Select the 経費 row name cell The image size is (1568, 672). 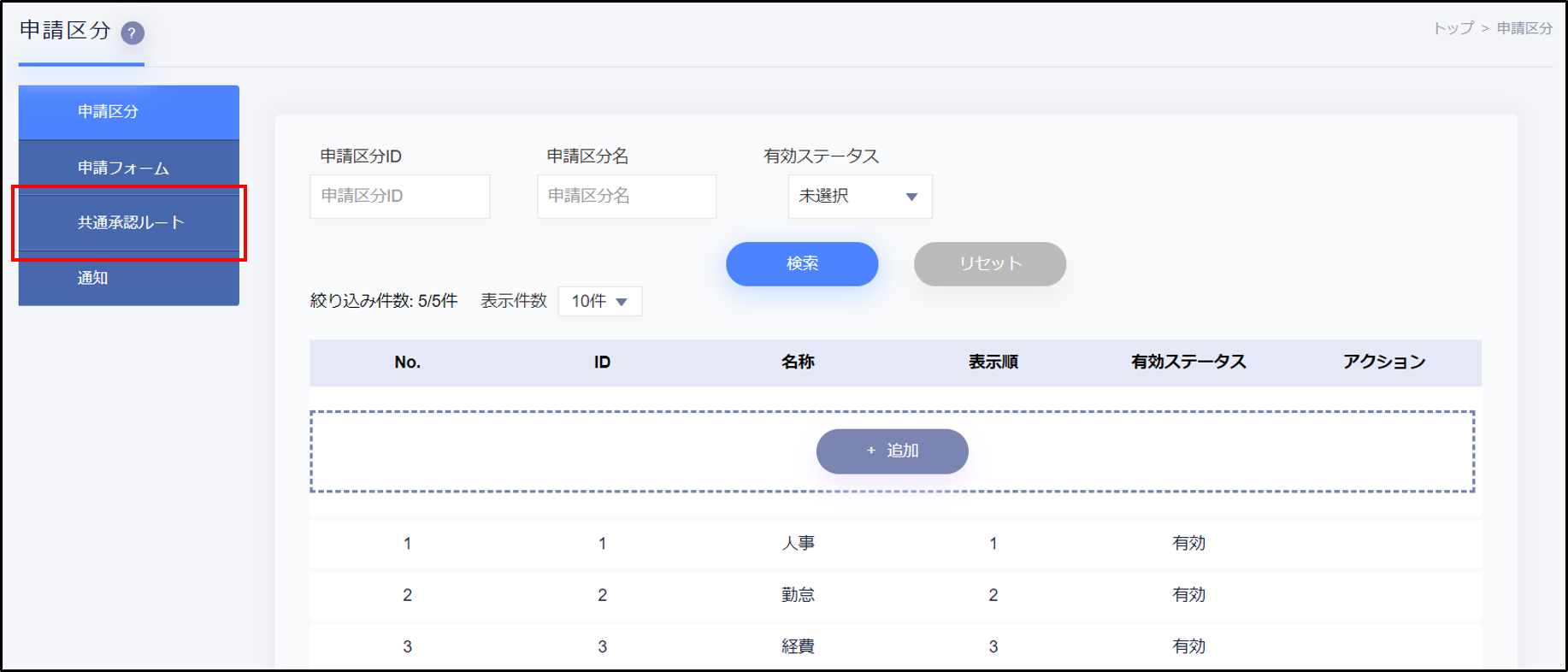[798, 647]
